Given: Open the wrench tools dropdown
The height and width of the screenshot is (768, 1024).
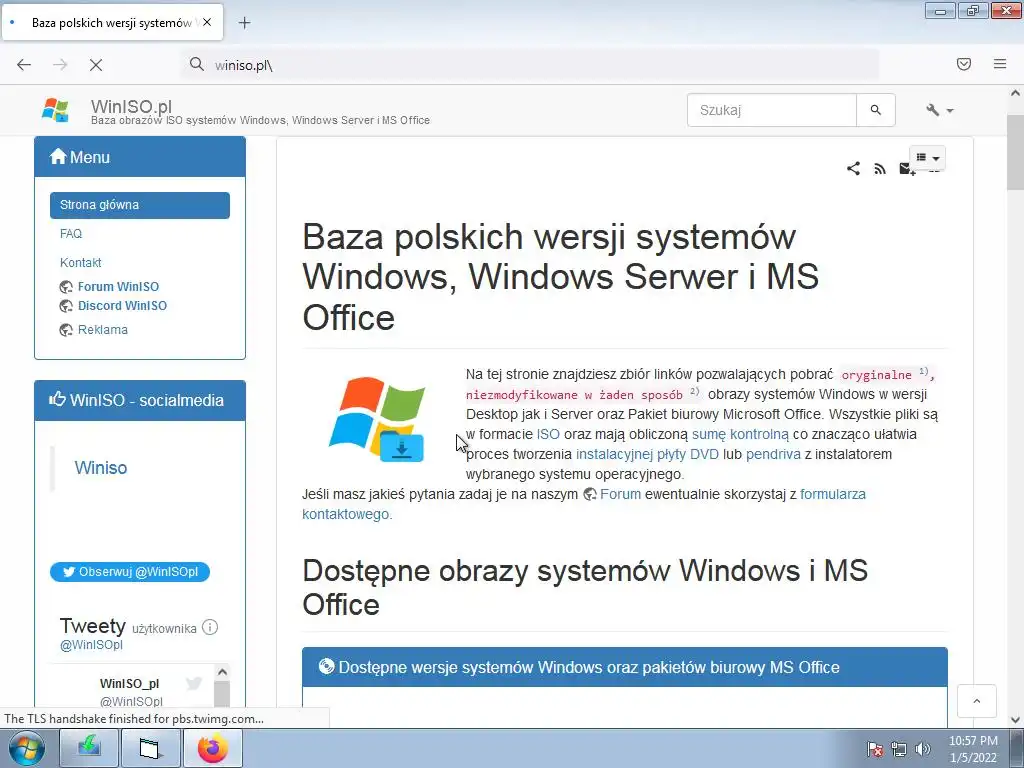Looking at the screenshot, I should click(939, 110).
